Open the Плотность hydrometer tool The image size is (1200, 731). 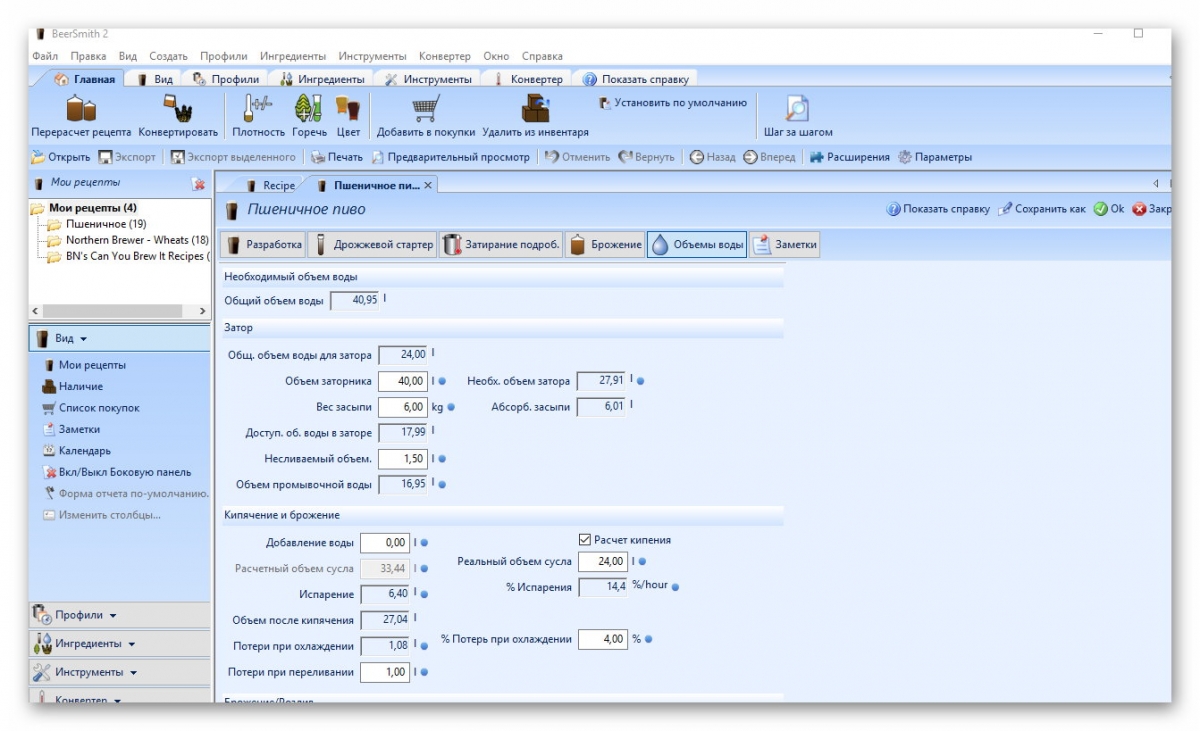tap(258, 115)
